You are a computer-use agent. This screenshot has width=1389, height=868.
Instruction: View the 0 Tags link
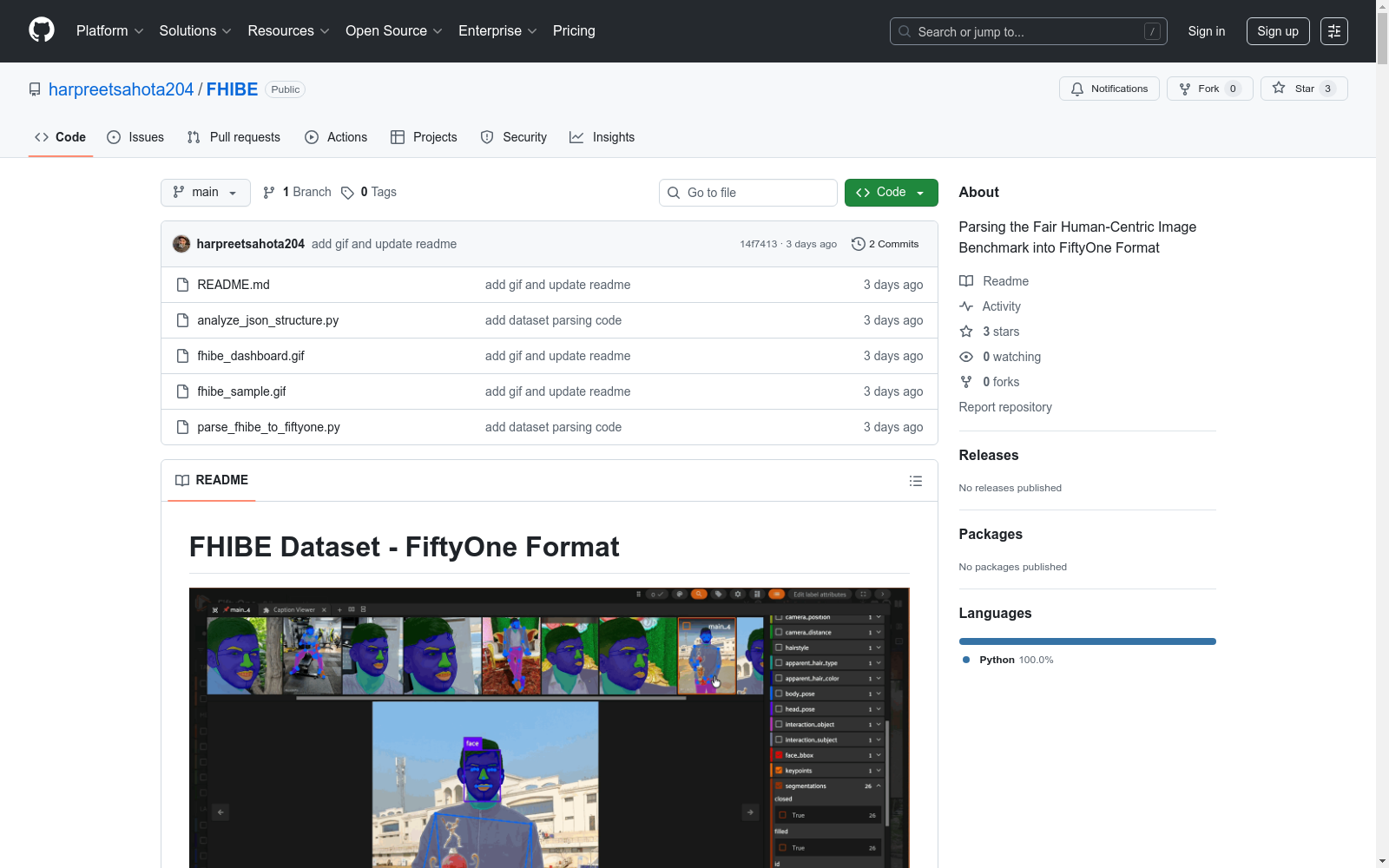point(369,192)
